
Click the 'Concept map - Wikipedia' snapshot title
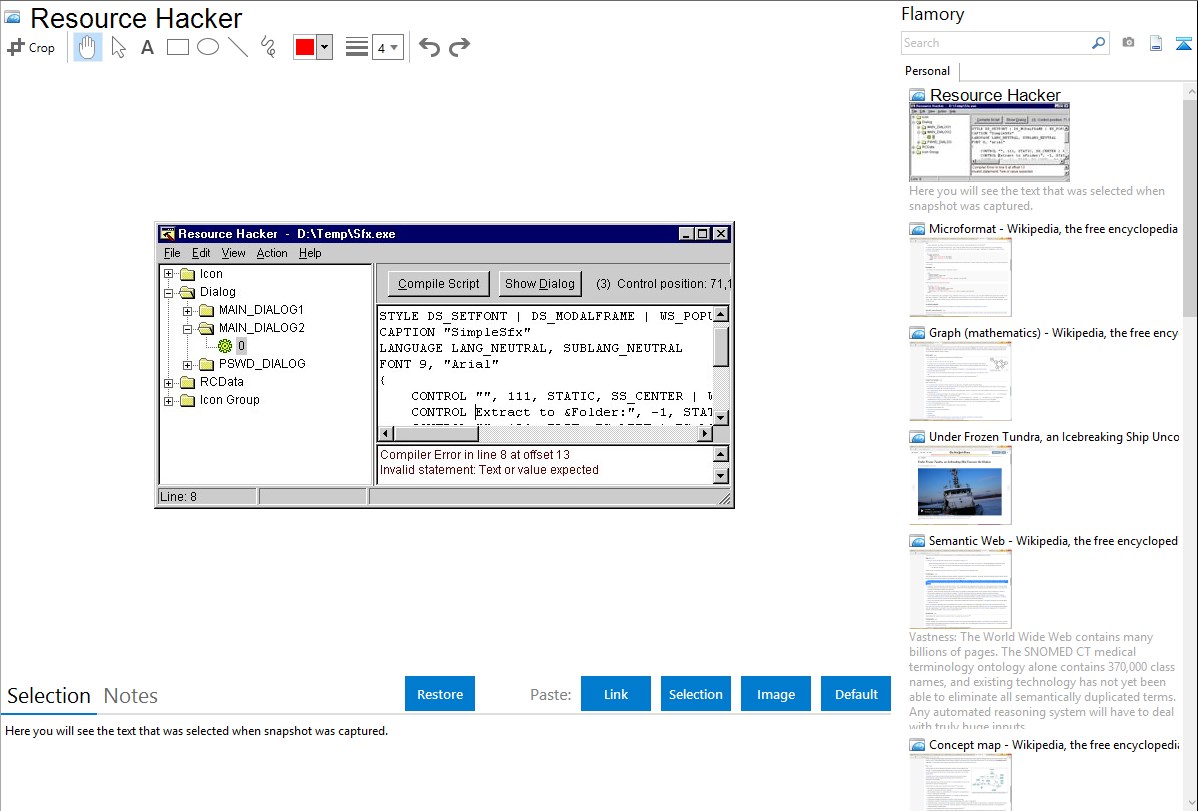[x=1054, y=745]
